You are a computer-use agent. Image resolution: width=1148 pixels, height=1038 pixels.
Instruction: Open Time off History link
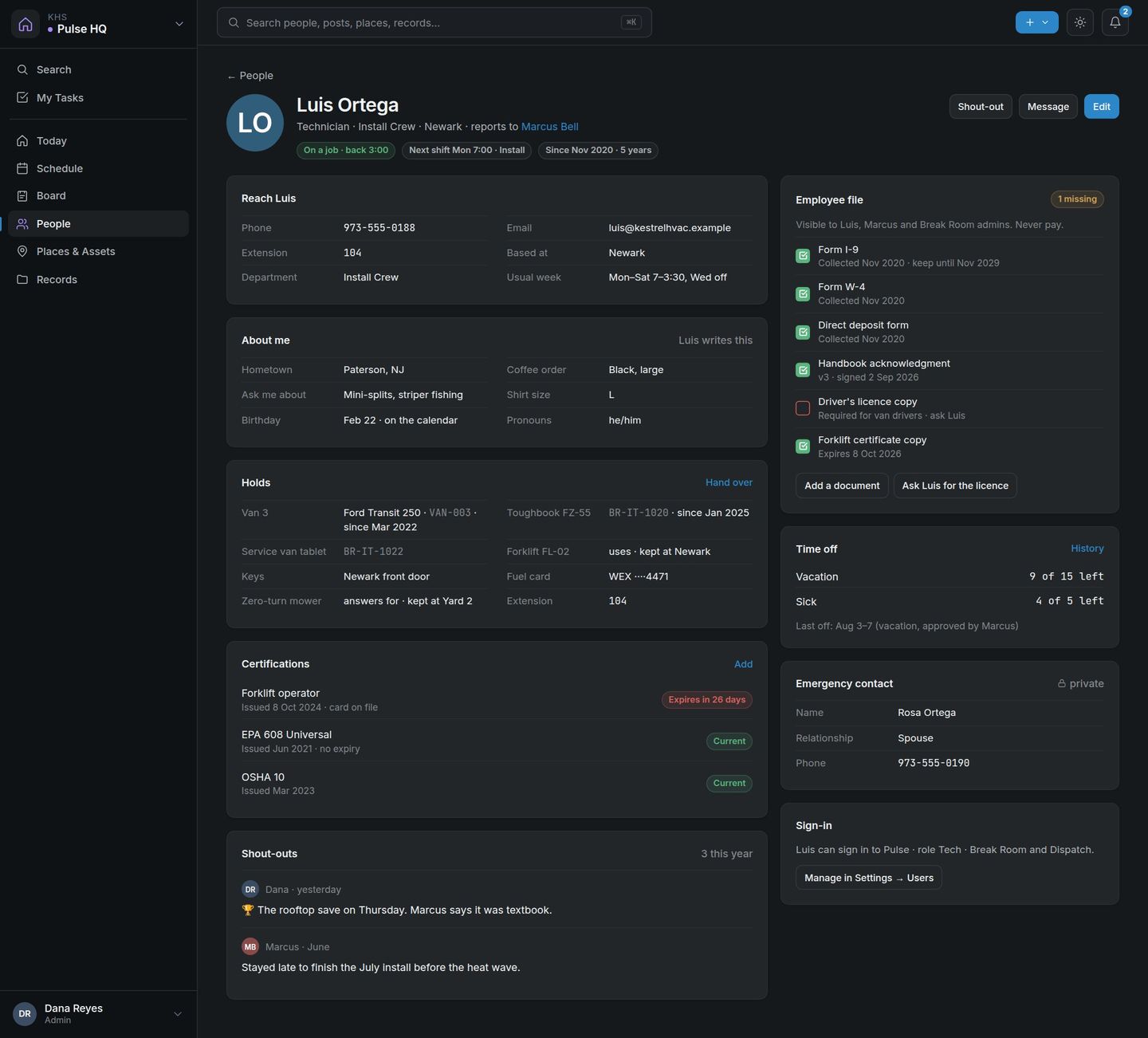(x=1087, y=548)
